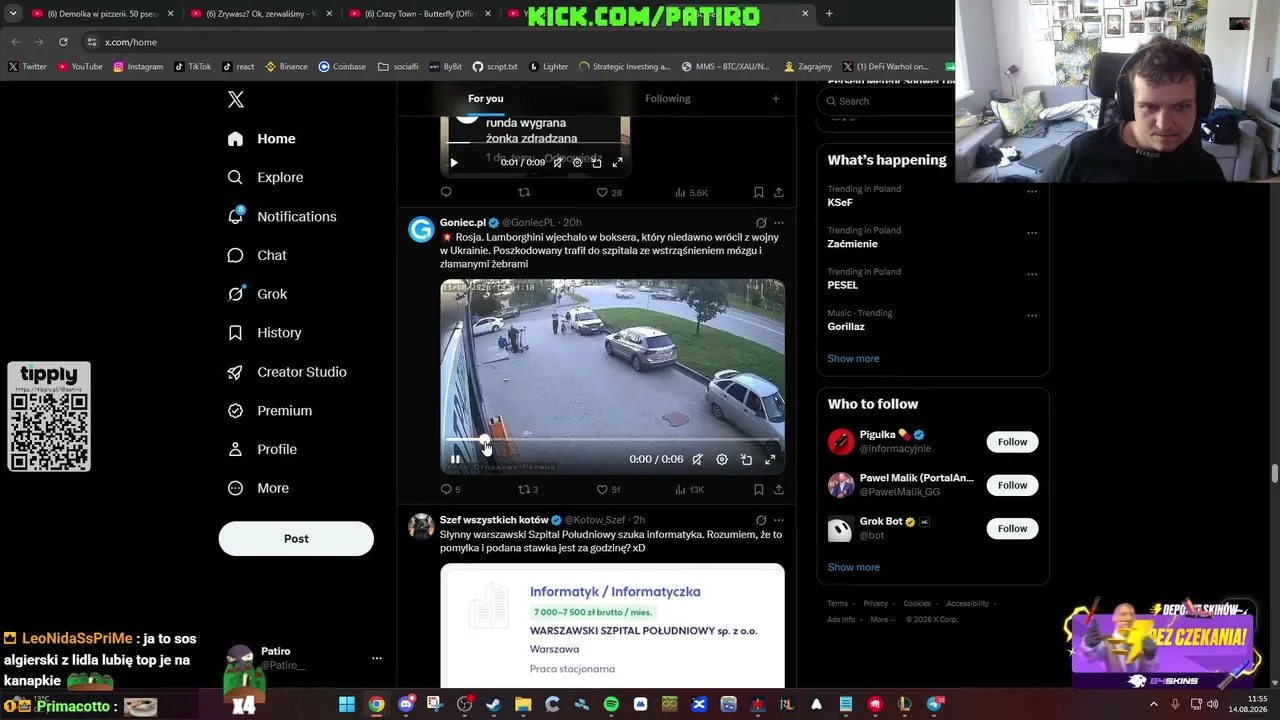Like the post with 28 likes

tap(609, 192)
